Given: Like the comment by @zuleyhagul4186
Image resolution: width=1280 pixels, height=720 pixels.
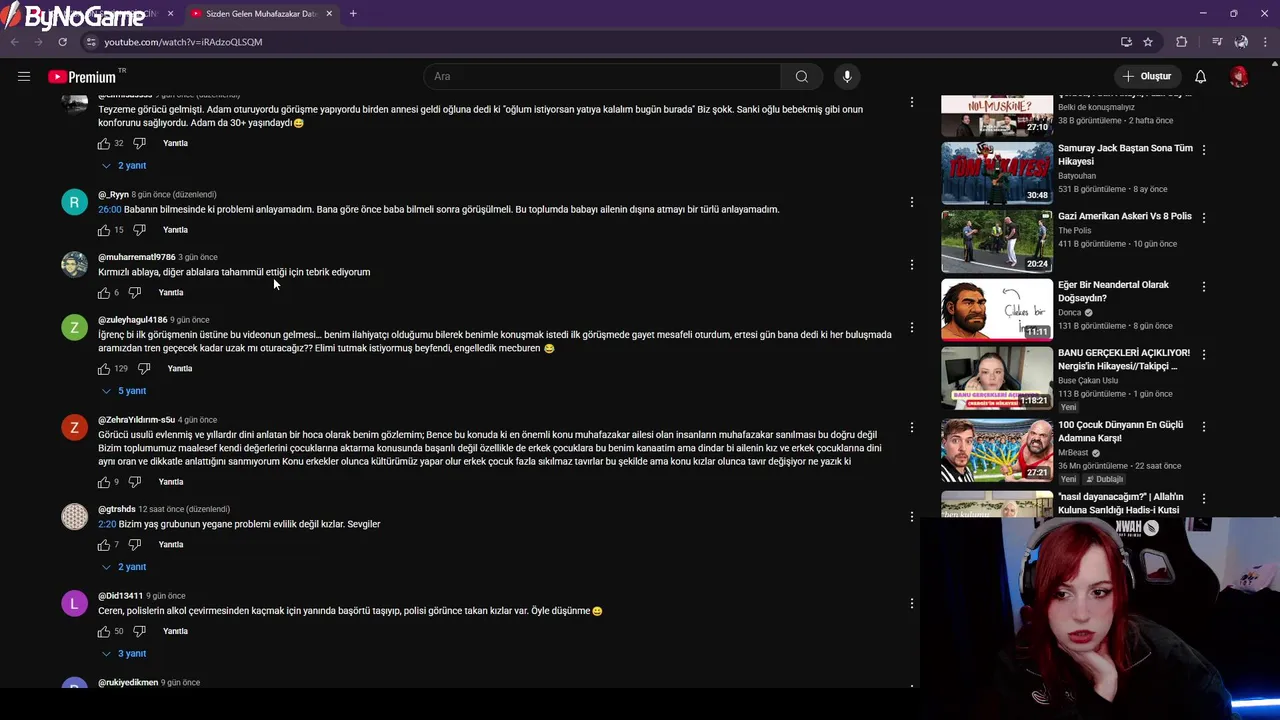Looking at the screenshot, I should pyautogui.click(x=104, y=369).
